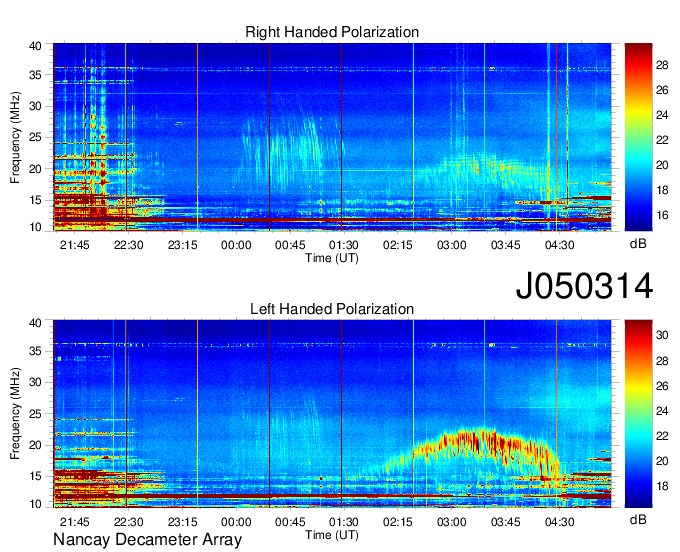The height and width of the screenshot is (552, 680).
Task: Click 'Time (UT)' label under Right Handed plot
Action: tap(332, 258)
